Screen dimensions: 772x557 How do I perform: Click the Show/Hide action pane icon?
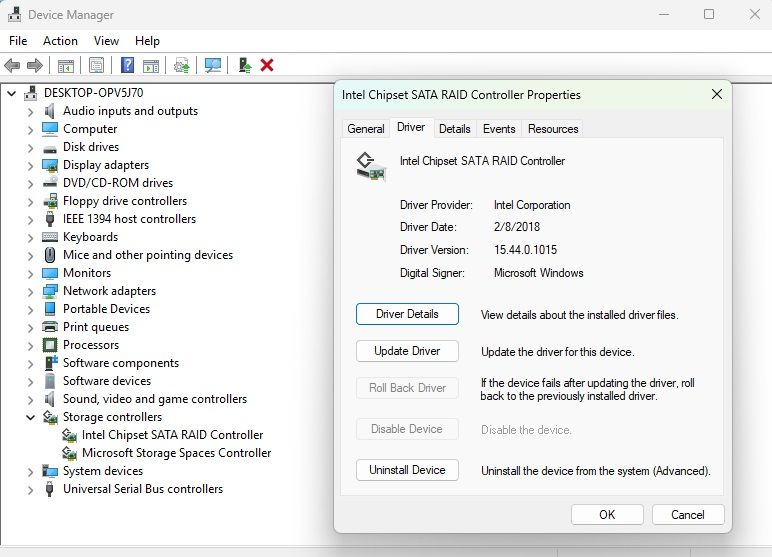coord(151,65)
